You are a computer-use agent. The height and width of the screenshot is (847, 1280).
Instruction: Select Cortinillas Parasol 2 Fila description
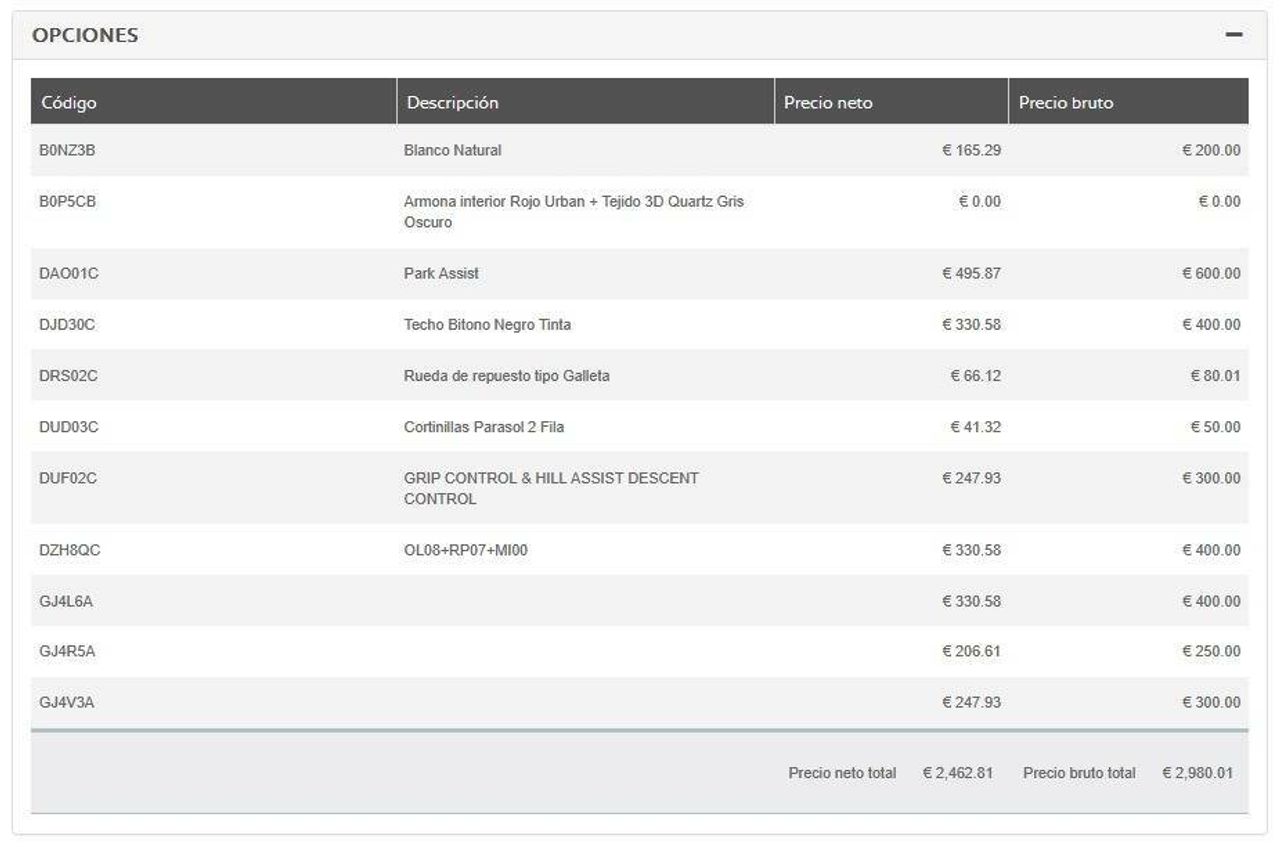tap(484, 427)
